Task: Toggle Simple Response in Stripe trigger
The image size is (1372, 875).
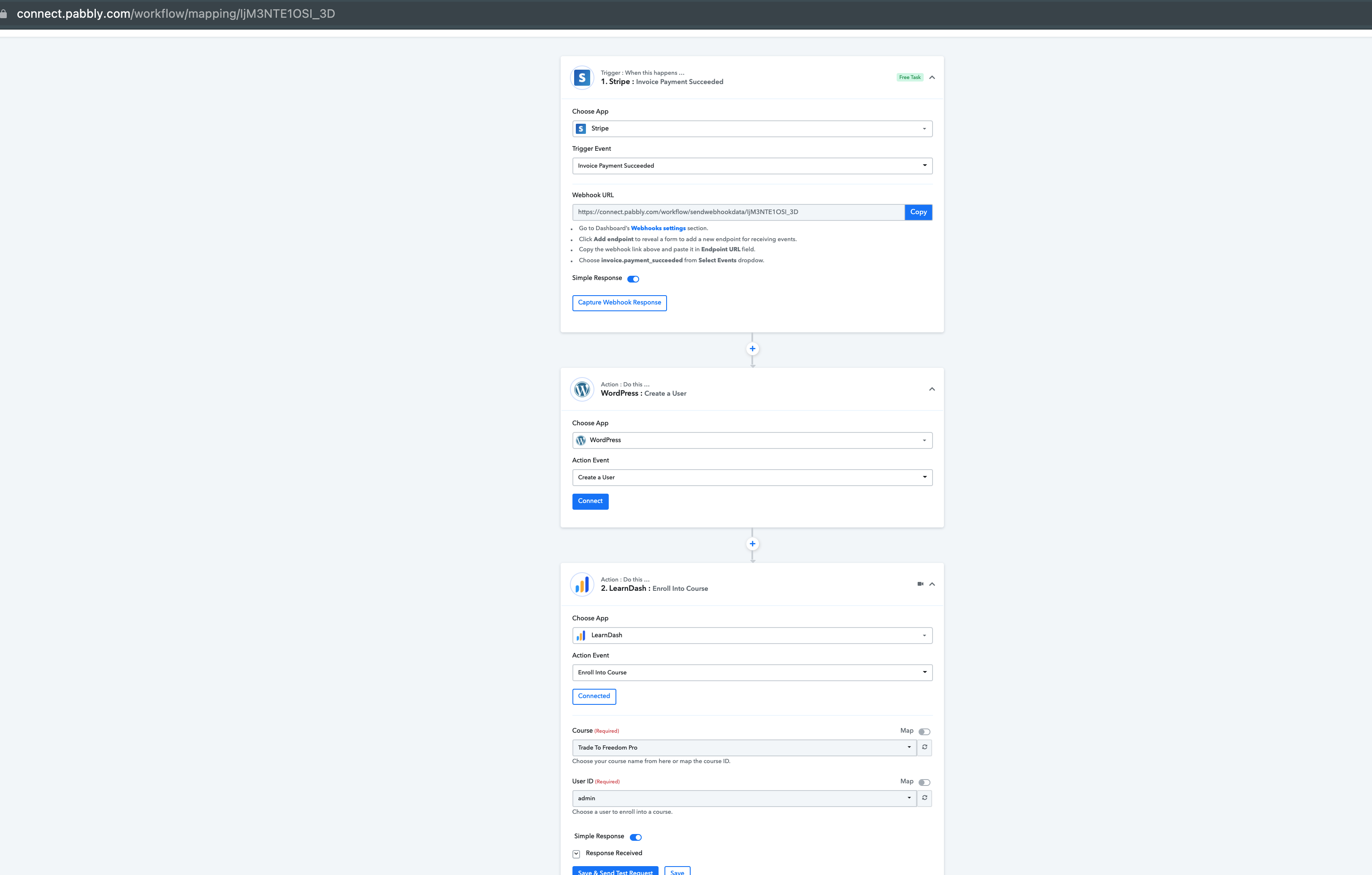Action: point(633,279)
